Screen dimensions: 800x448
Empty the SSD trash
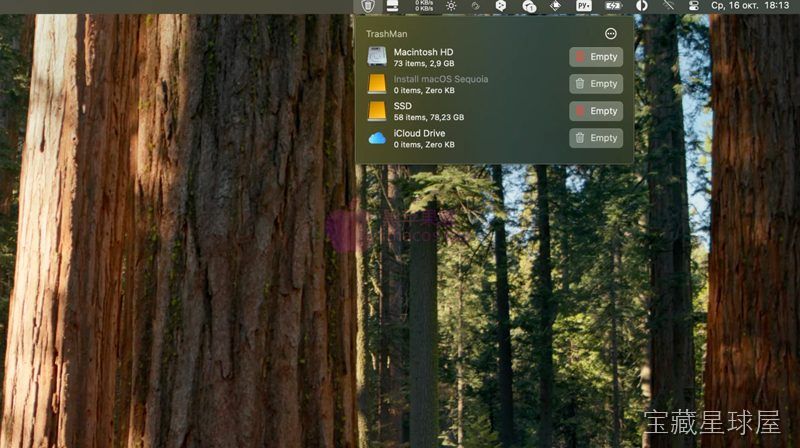point(596,111)
